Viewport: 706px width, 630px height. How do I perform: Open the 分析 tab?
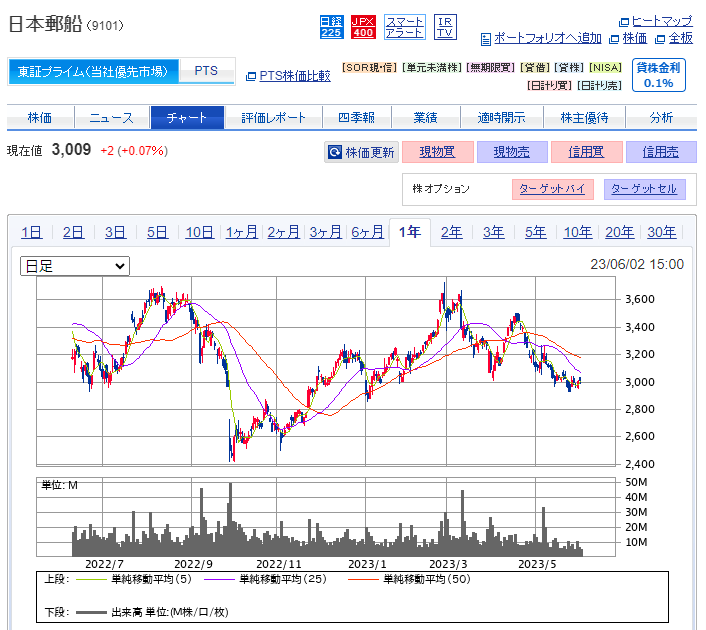[661, 118]
